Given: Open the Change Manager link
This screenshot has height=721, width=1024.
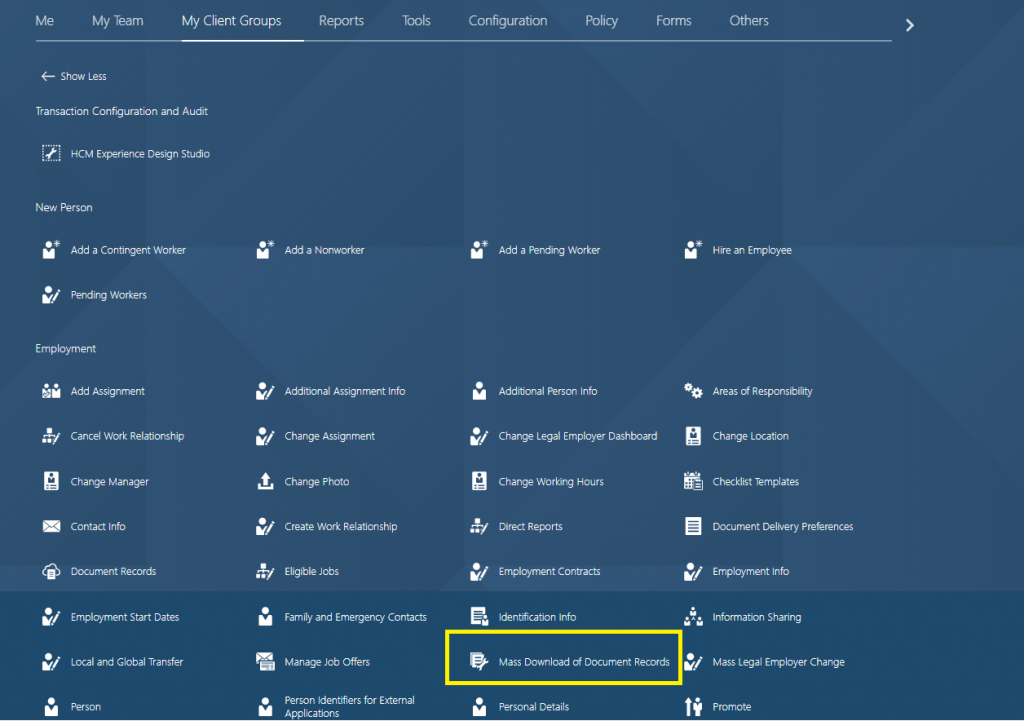Looking at the screenshot, I should coord(110,482).
